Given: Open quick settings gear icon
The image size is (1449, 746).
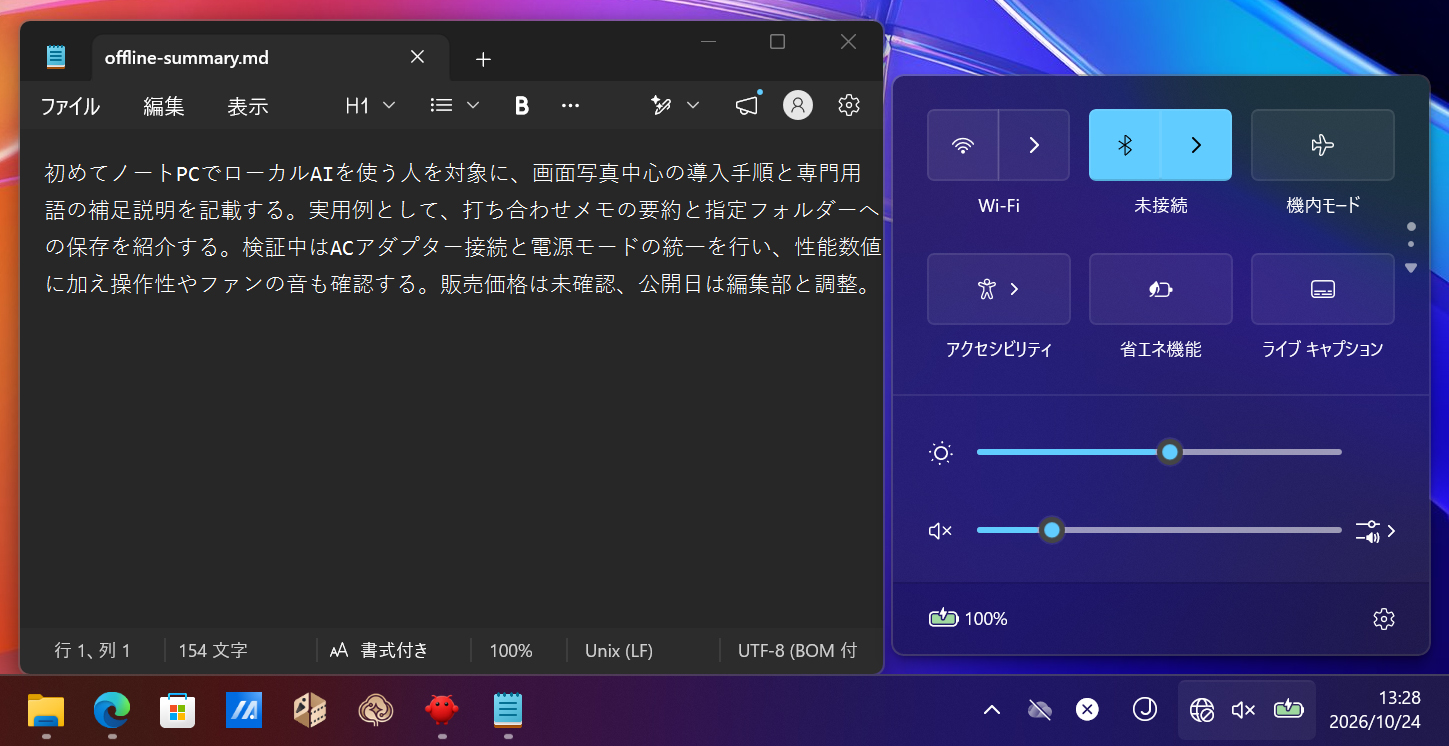Looking at the screenshot, I should click(x=1384, y=619).
